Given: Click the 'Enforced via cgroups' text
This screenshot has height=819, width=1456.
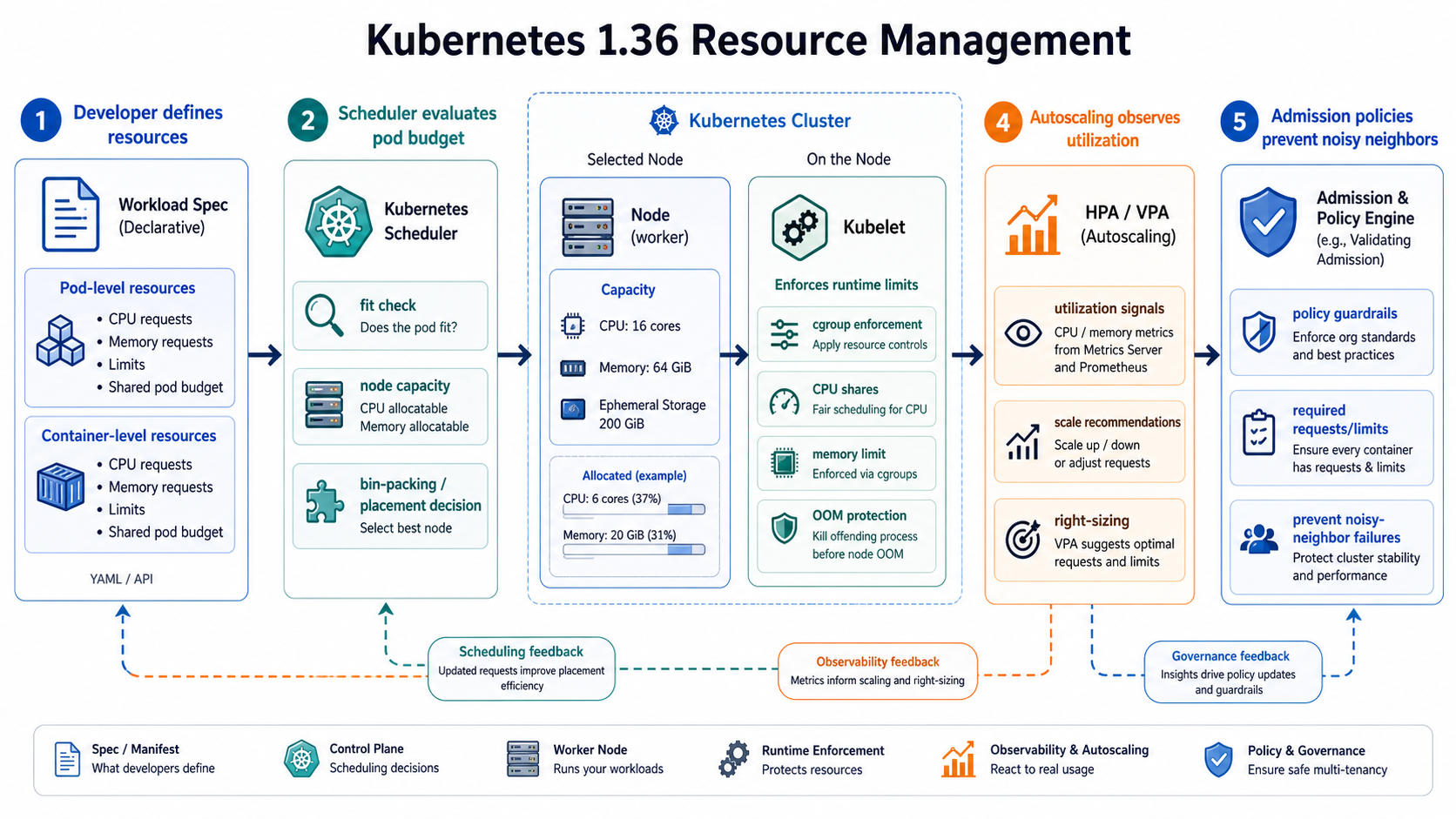Looking at the screenshot, I should (x=865, y=474).
